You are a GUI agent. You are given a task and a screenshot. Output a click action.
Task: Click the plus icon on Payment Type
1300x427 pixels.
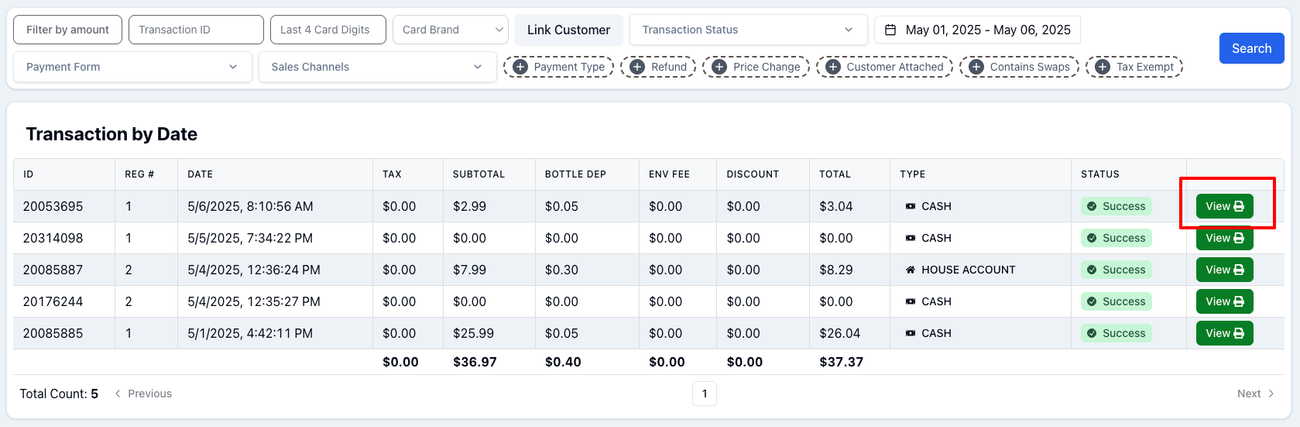(520, 67)
